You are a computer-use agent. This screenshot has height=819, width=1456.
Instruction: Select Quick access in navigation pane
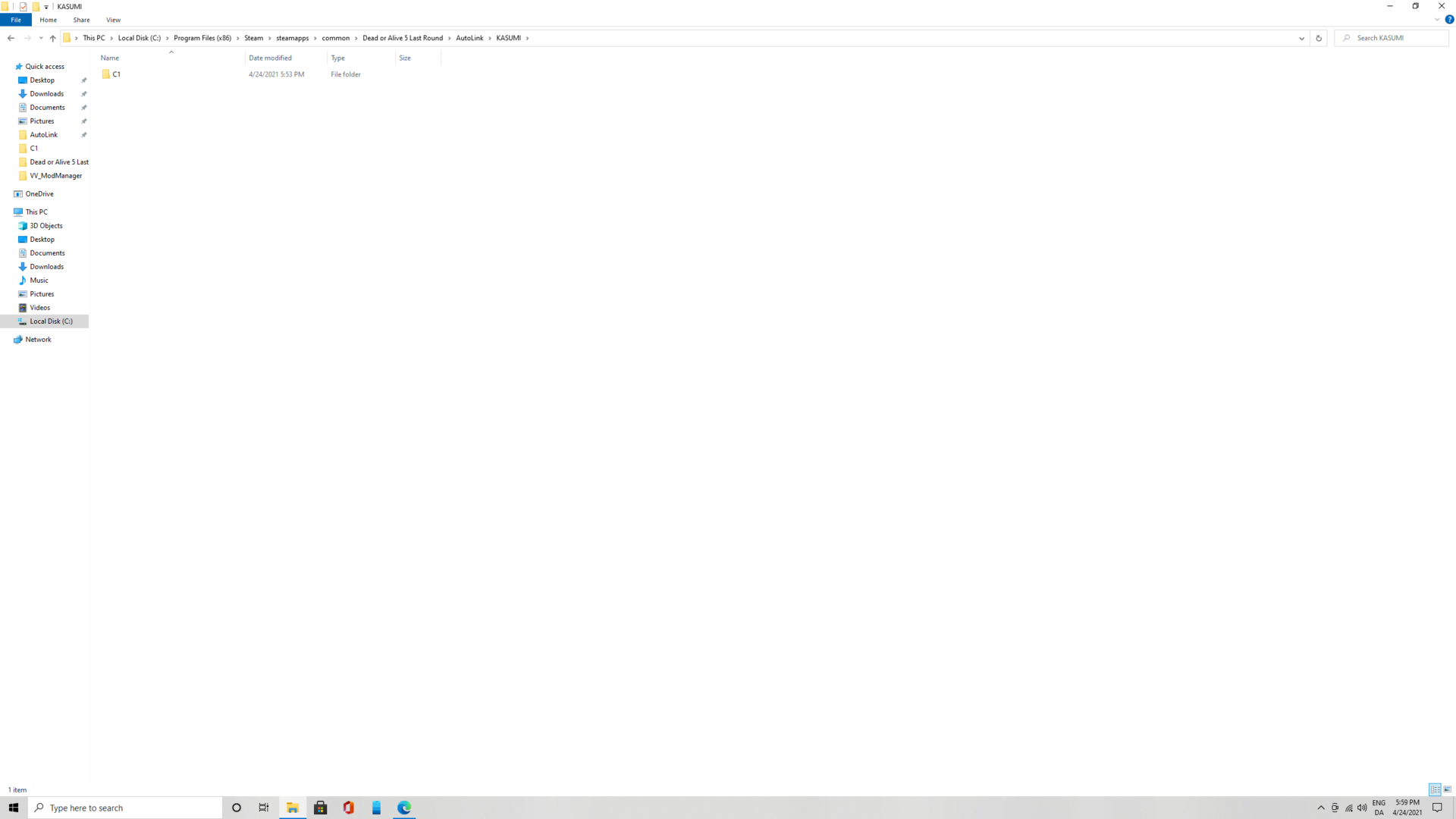pos(45,67)
